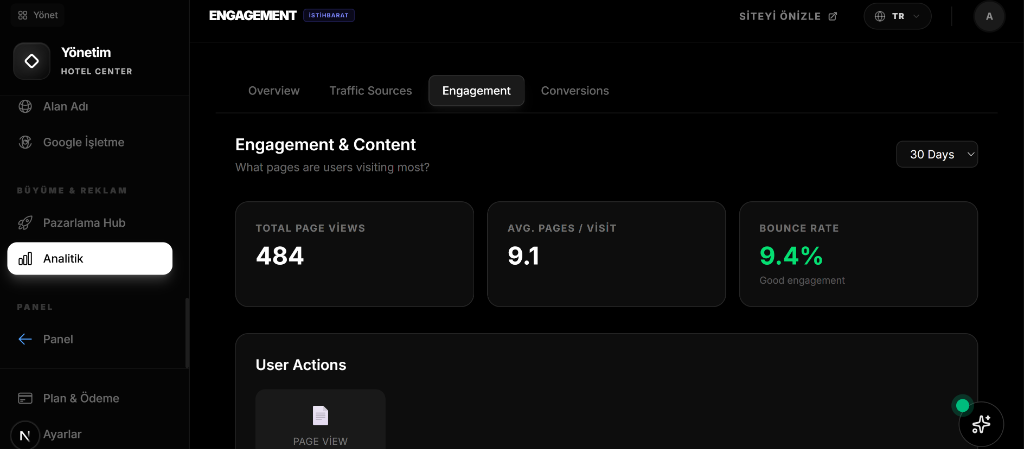Open Ayarlar in the sidebar
The width and height of the screenshot is (1024, 449).
62,435
